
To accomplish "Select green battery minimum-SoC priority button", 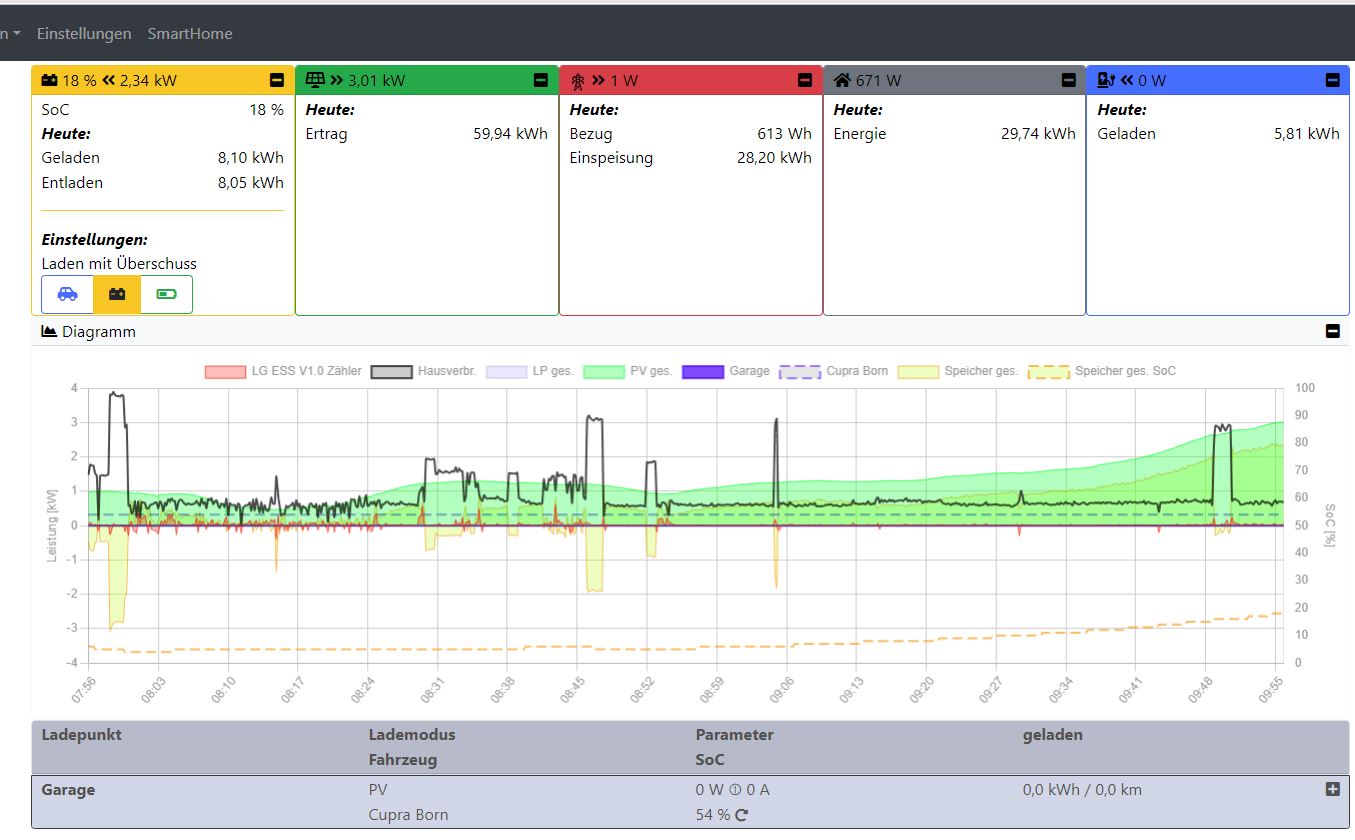I will click(x=166, y=294).
